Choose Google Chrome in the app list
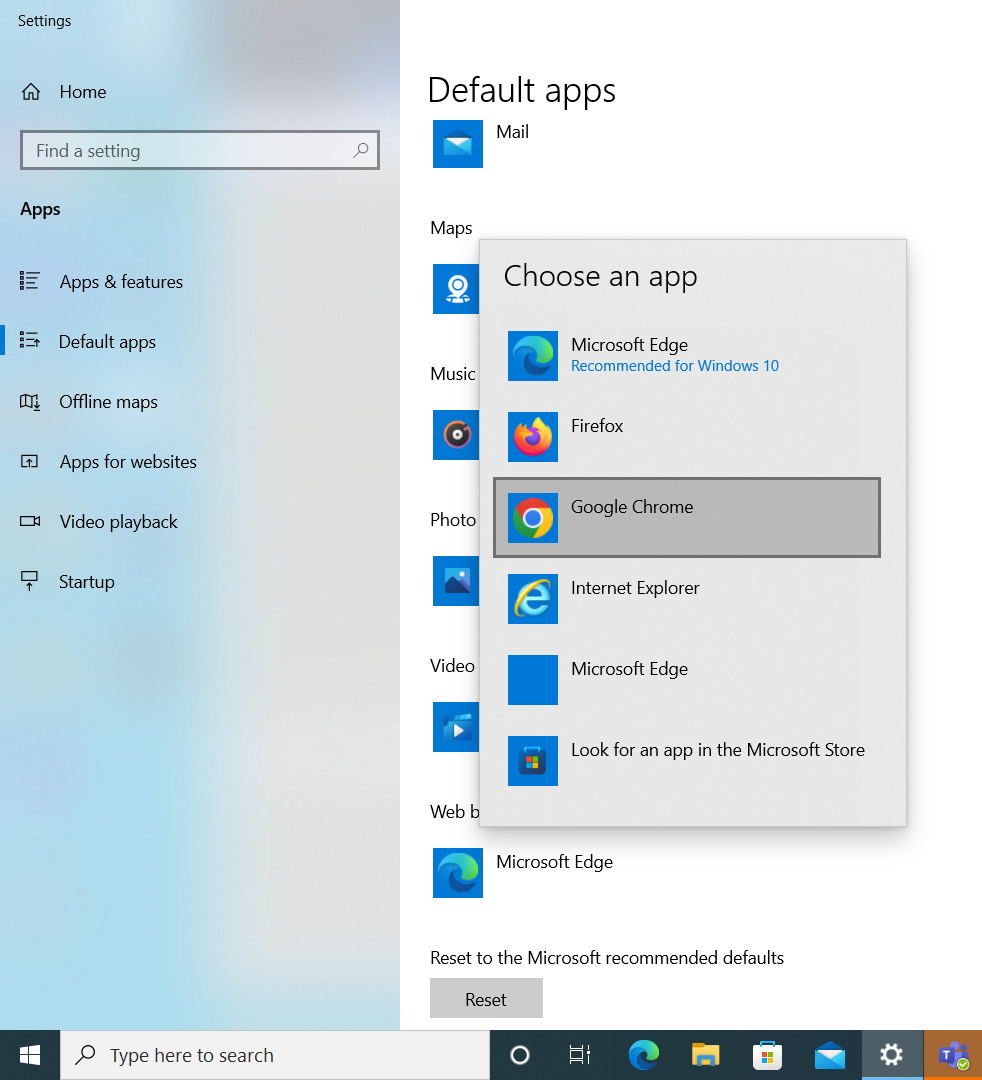The width and height of the screenshot is (982, 1080). pos(687,517)
